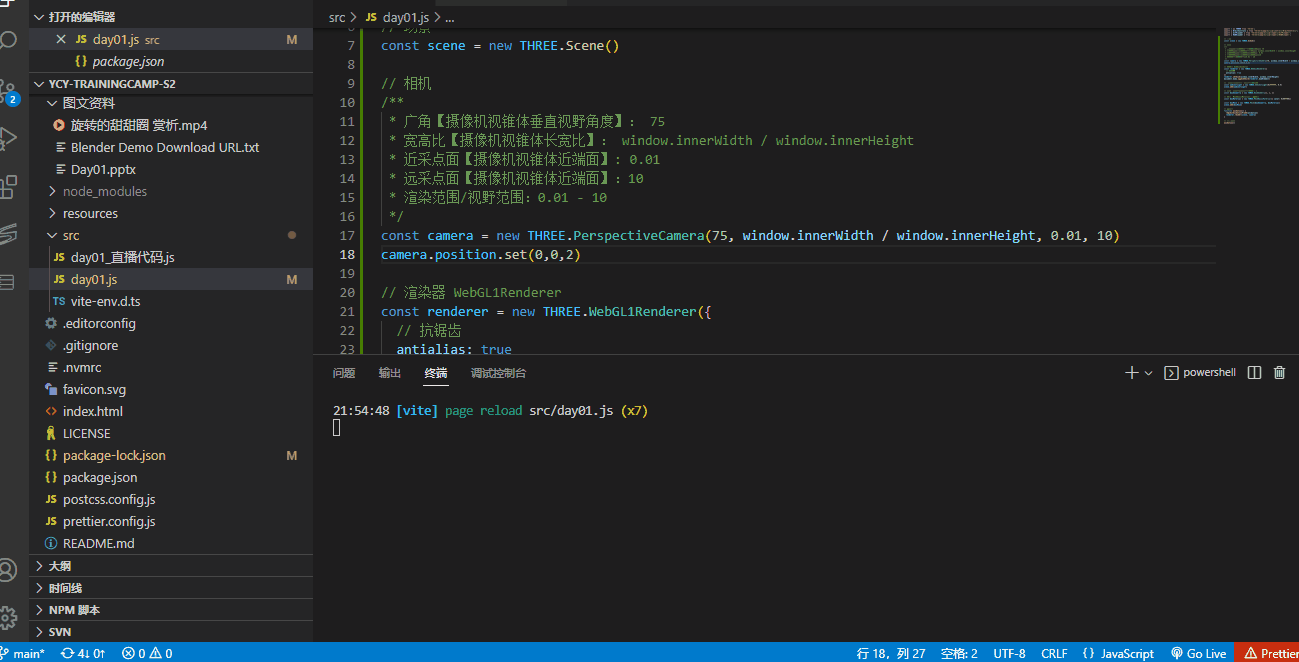Open the .nvmrc file
The image size is (1299, 662).
click(171, 367)
